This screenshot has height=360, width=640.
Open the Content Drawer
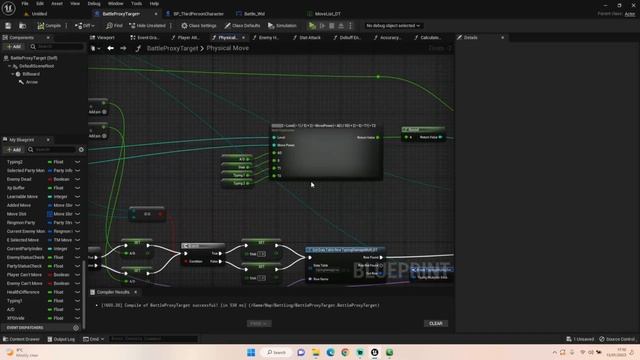[21, 339]
